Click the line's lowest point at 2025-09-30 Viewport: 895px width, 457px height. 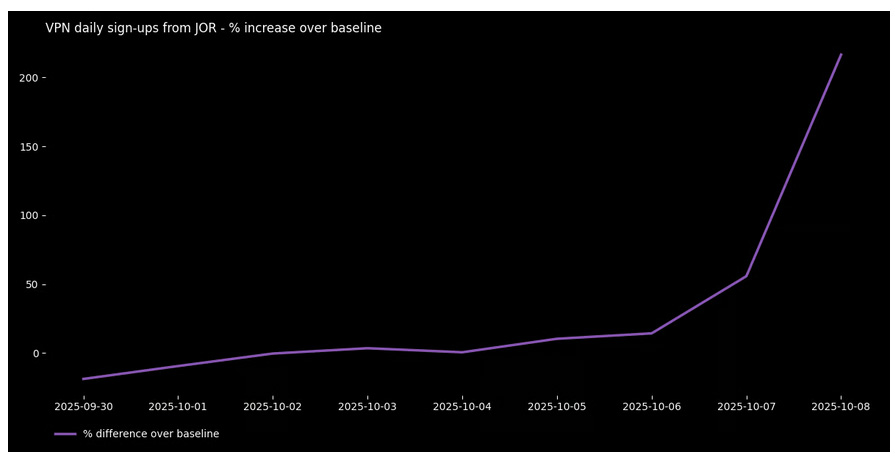[x=83, y=379]
